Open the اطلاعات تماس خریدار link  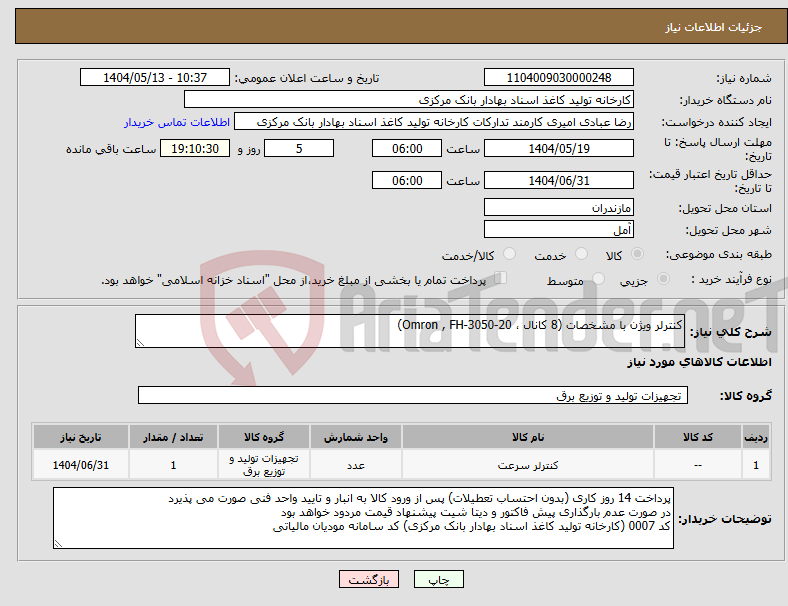tap(177, 122)
